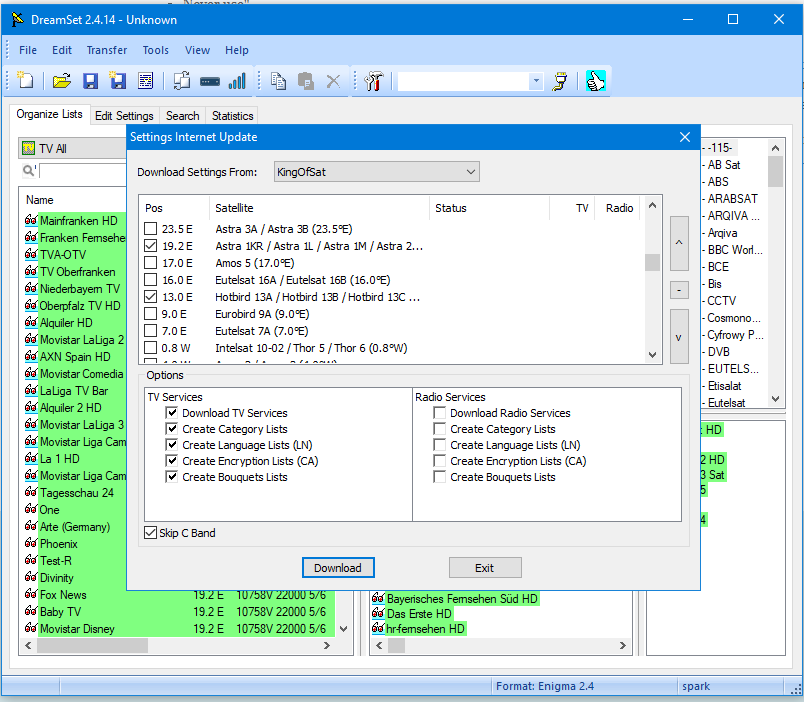Click the Exit button
Screen dimensions: 804x702
pyautogui.click(x=485, y=568)
